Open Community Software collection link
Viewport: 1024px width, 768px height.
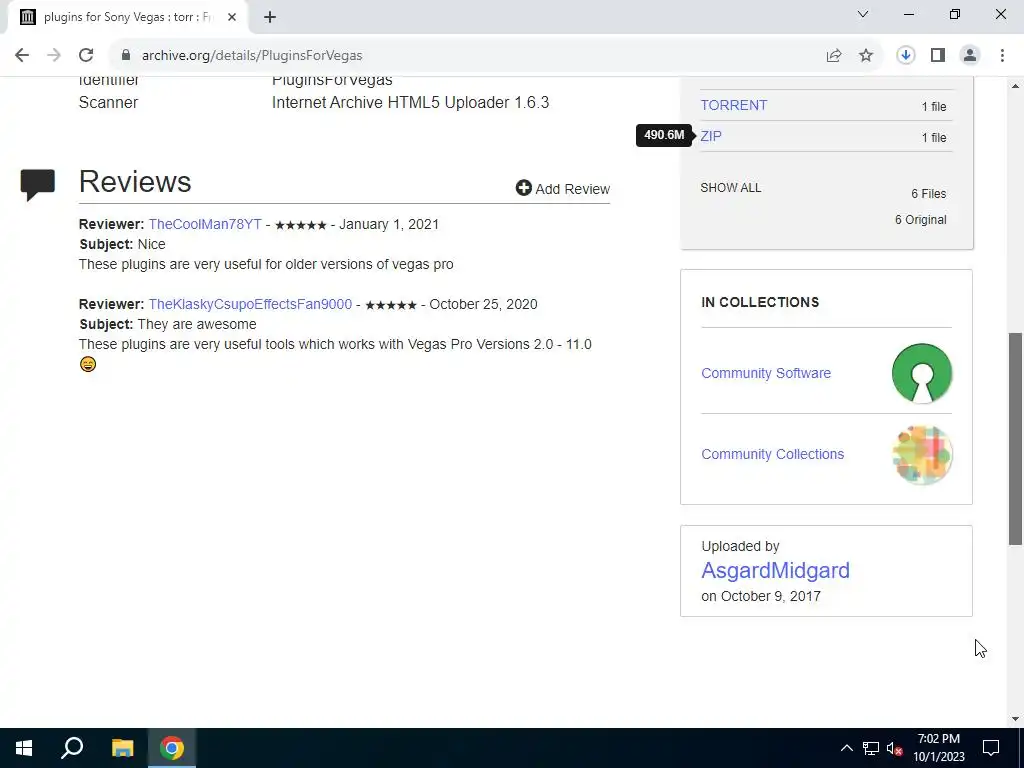tap(766, 373)
